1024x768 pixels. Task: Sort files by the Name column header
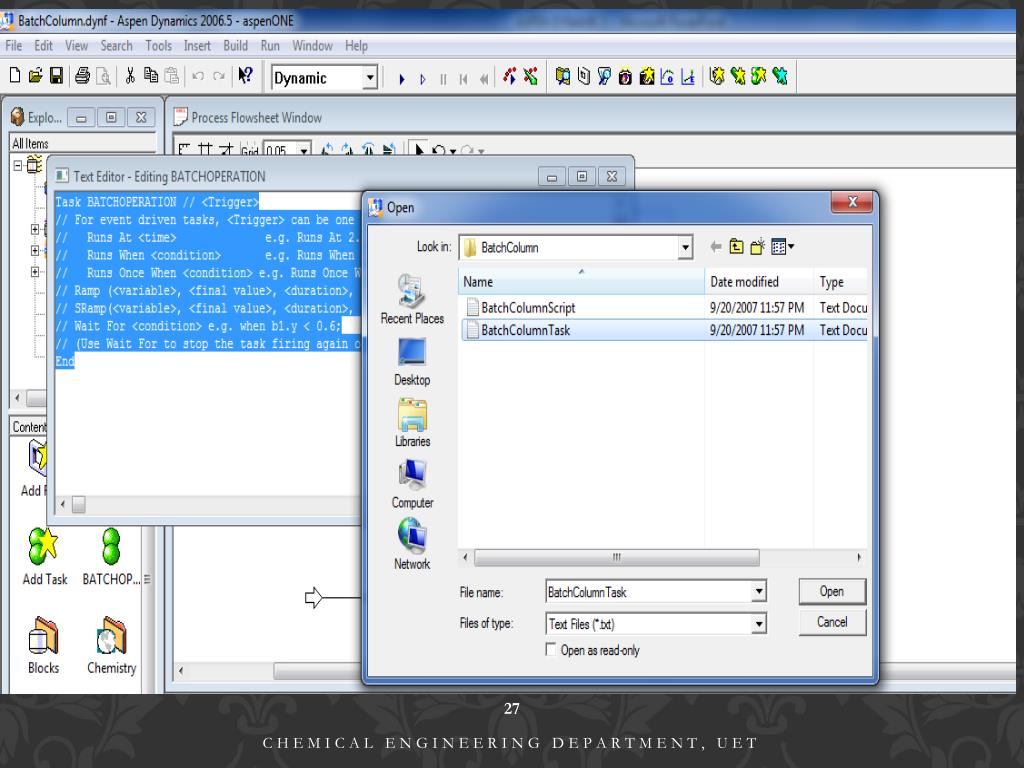[x=581, y=282]
